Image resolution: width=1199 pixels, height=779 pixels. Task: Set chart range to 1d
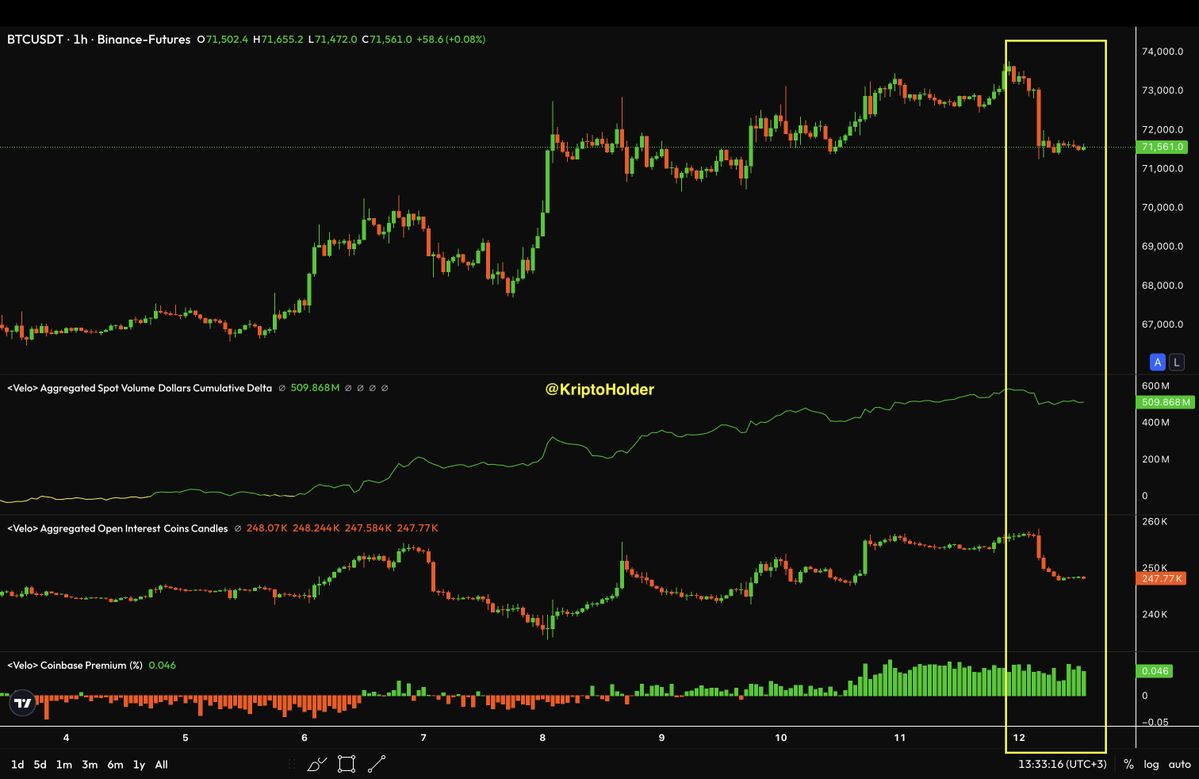[17, 764]
